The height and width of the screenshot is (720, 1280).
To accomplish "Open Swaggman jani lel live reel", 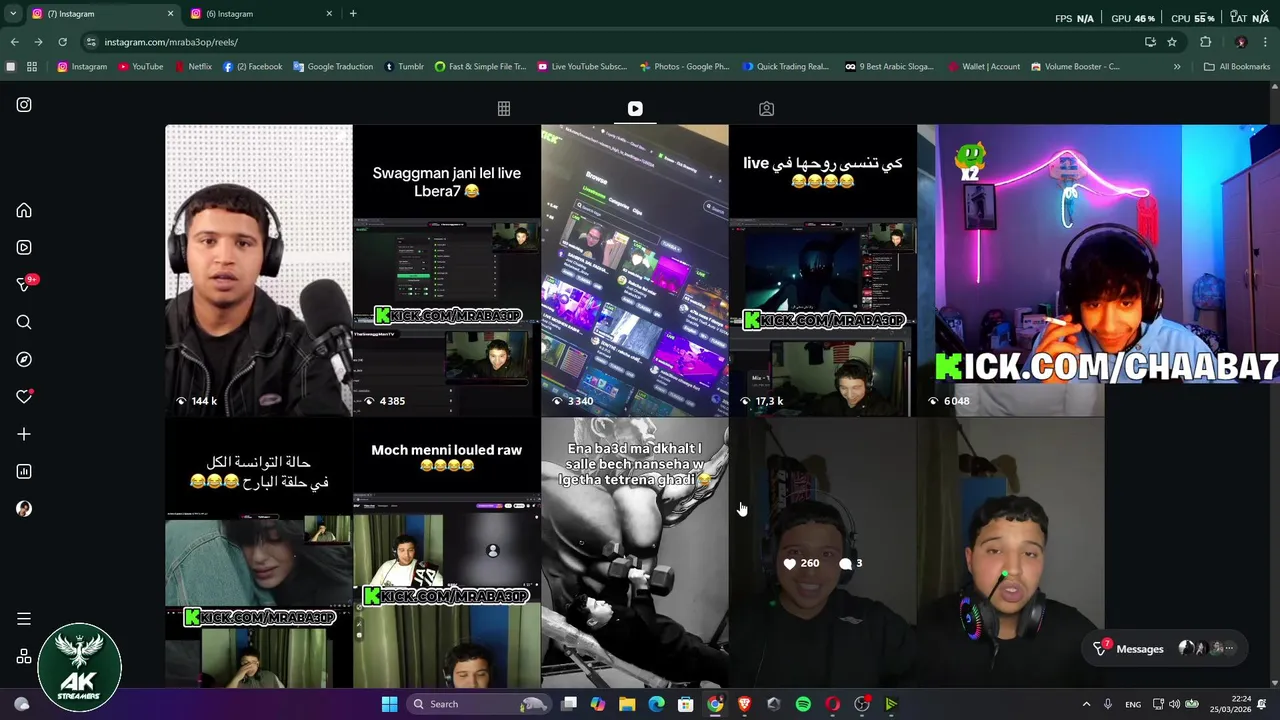I will pos(447,270).
